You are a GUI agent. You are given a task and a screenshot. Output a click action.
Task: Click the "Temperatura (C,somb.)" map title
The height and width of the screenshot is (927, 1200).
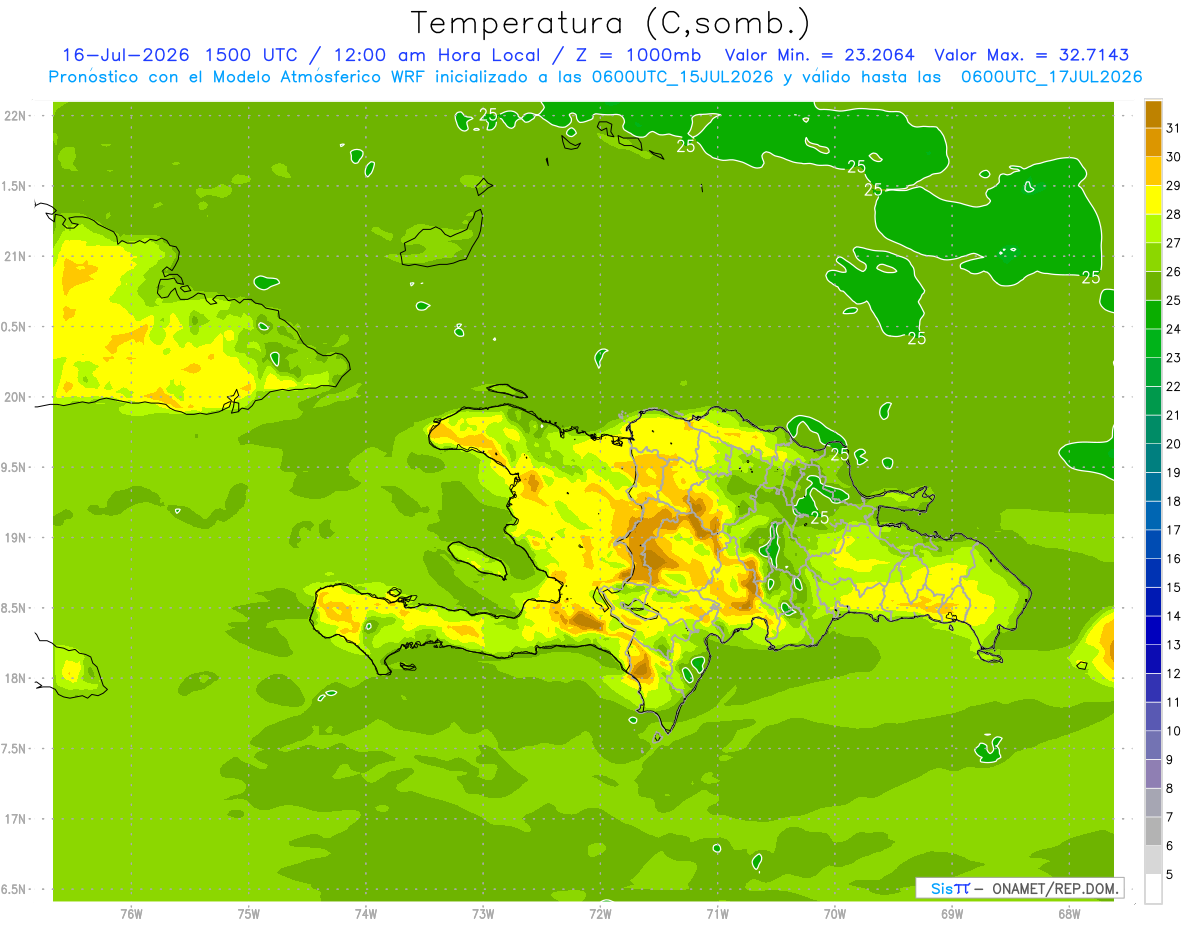pyautogui.click(x=610, y=23)
